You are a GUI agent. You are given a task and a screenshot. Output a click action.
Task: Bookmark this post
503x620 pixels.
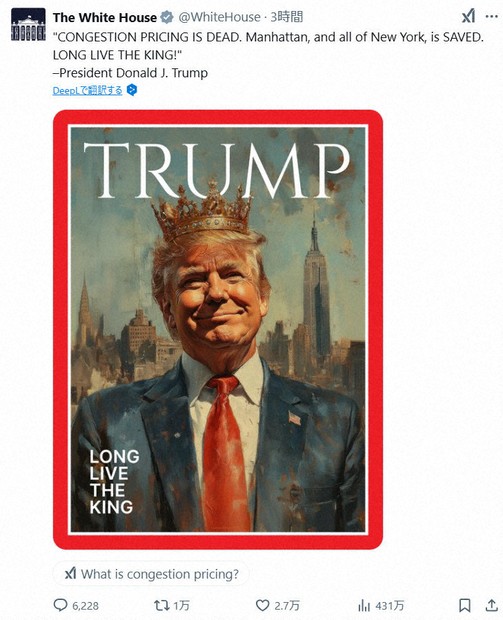465,605
